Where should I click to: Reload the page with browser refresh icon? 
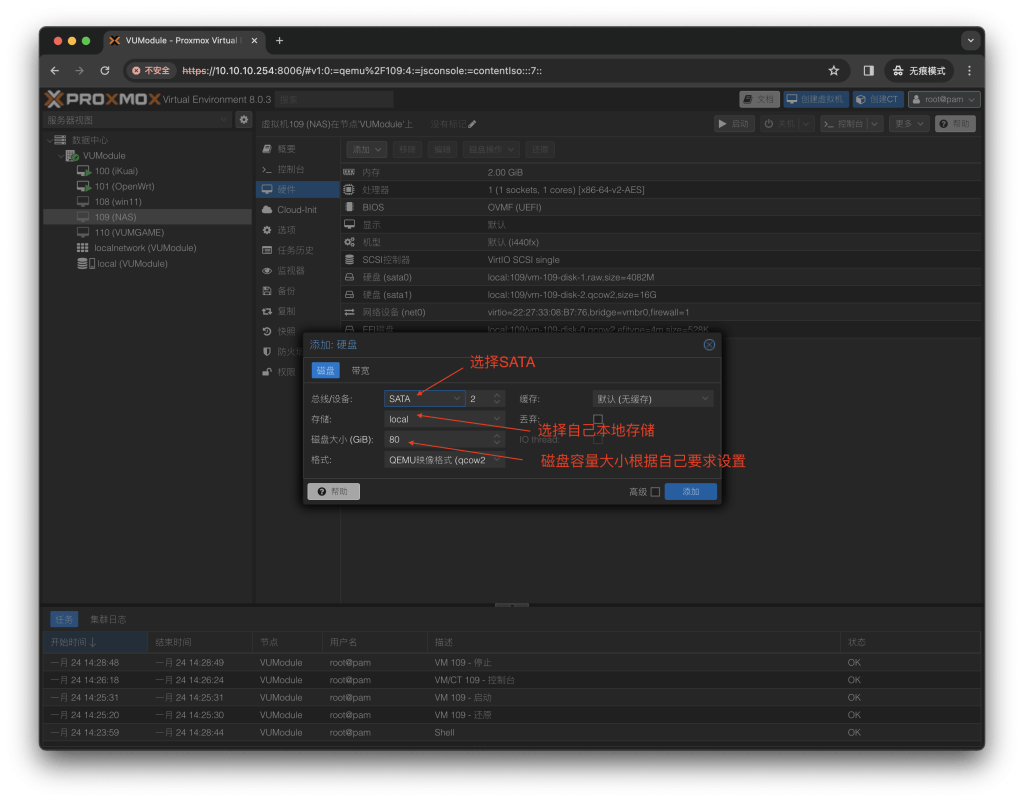[x=105, y=71]
